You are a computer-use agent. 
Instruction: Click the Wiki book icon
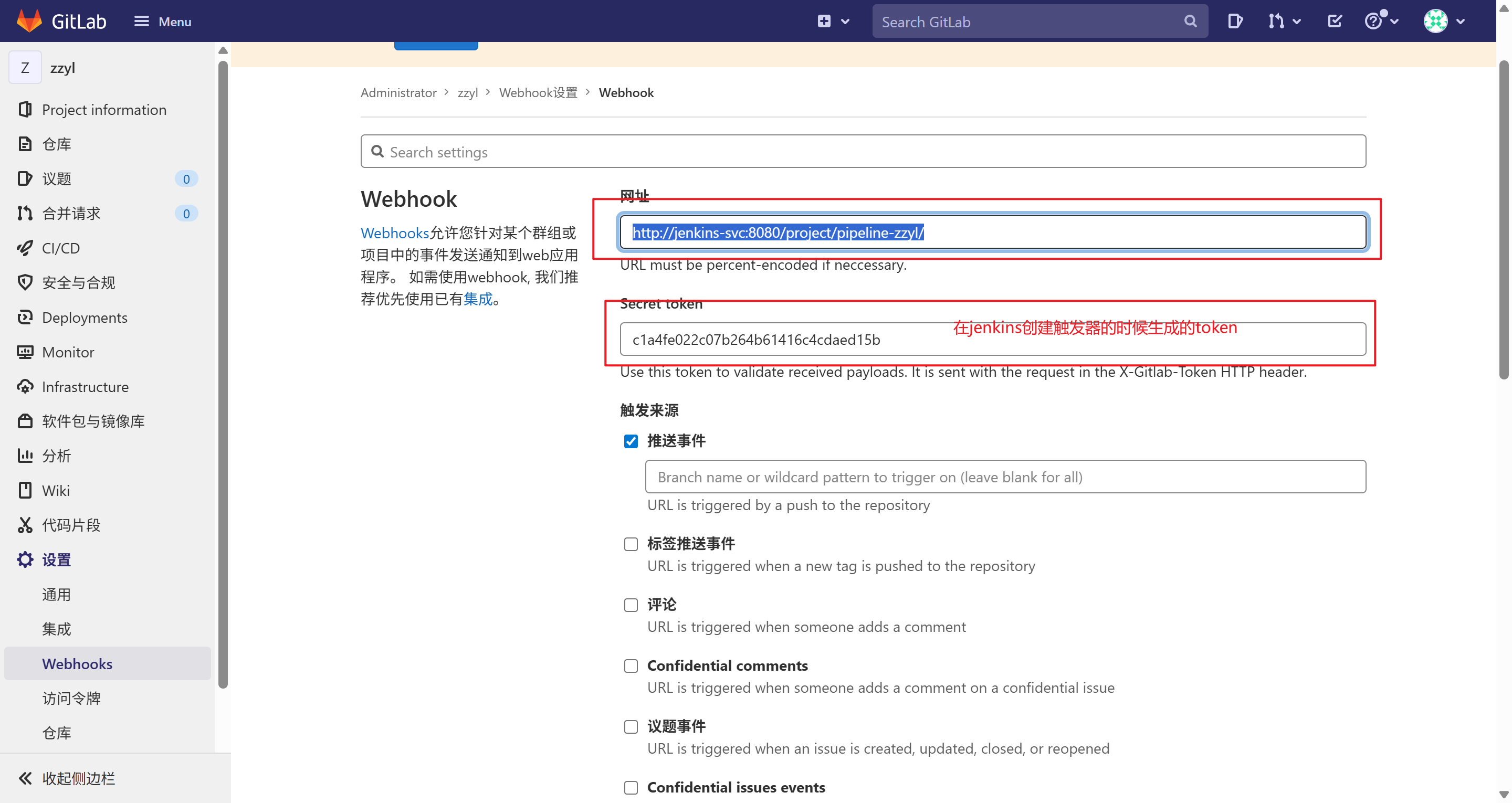(25, 490)
